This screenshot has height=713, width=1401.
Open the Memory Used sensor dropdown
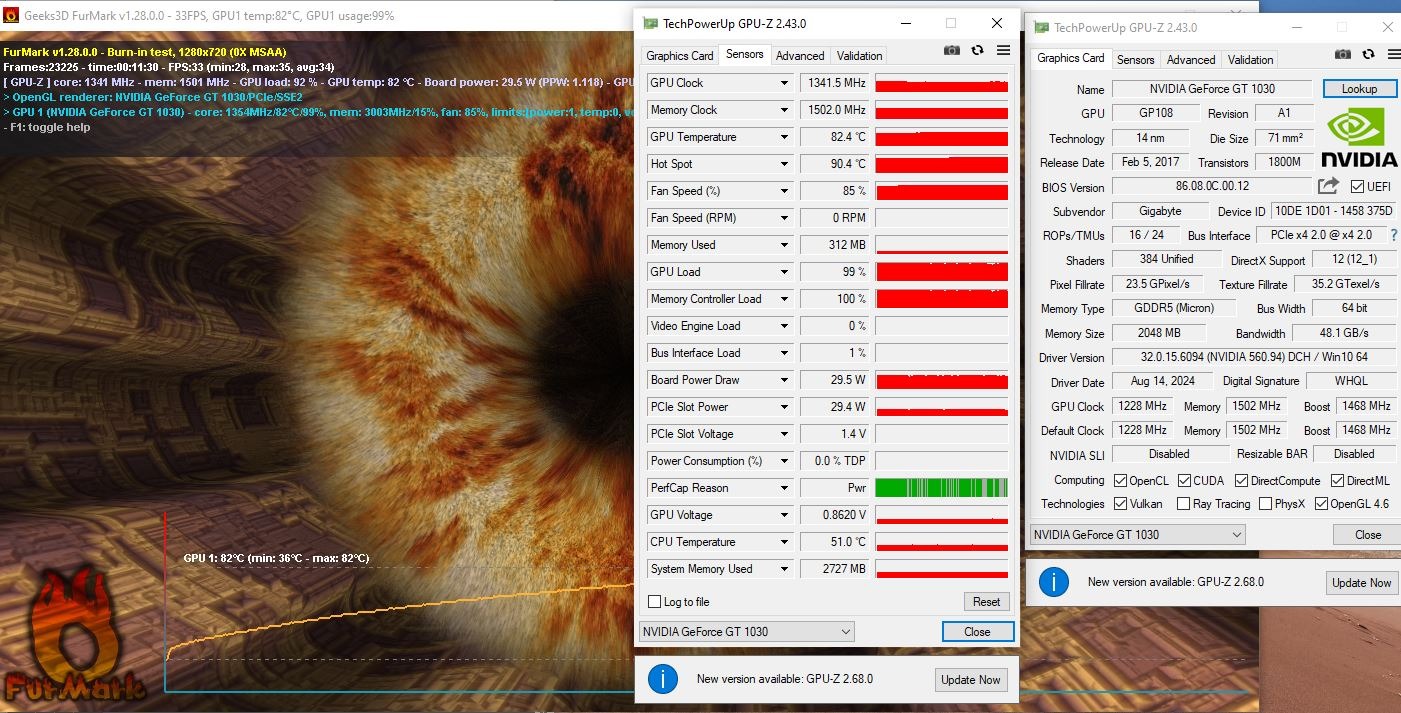[785, 245]
